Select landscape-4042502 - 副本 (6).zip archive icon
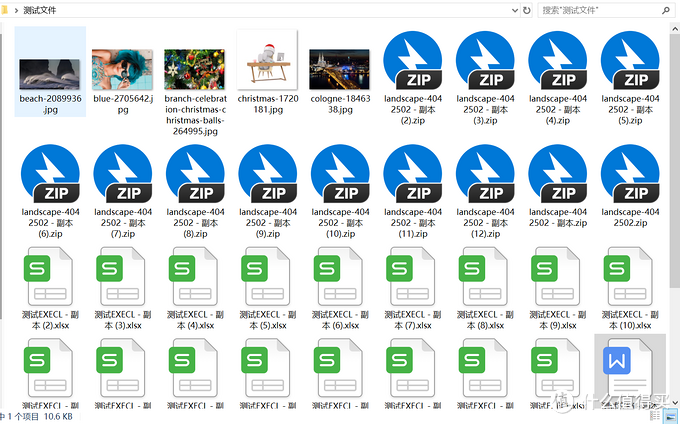680x424 pixels. [50, 173]
